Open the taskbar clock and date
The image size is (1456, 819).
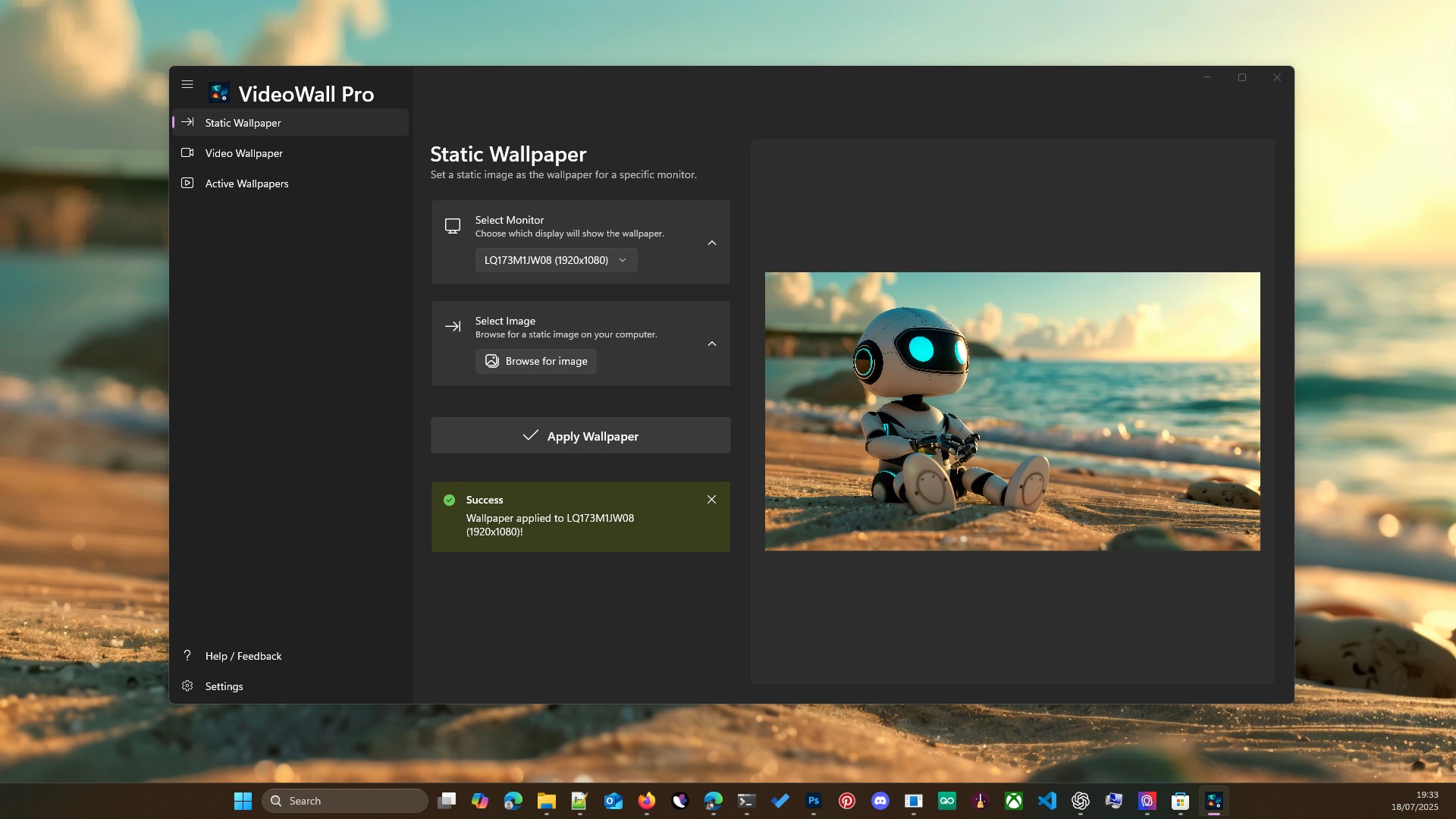coord(1415,801)
